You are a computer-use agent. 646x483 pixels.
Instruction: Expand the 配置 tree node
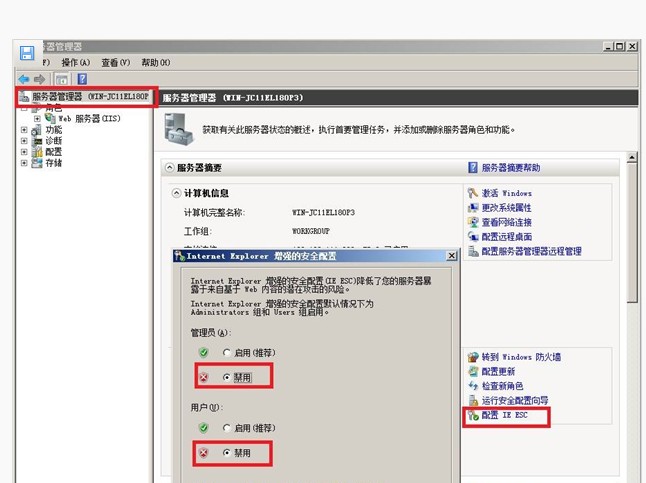point(24,152)
